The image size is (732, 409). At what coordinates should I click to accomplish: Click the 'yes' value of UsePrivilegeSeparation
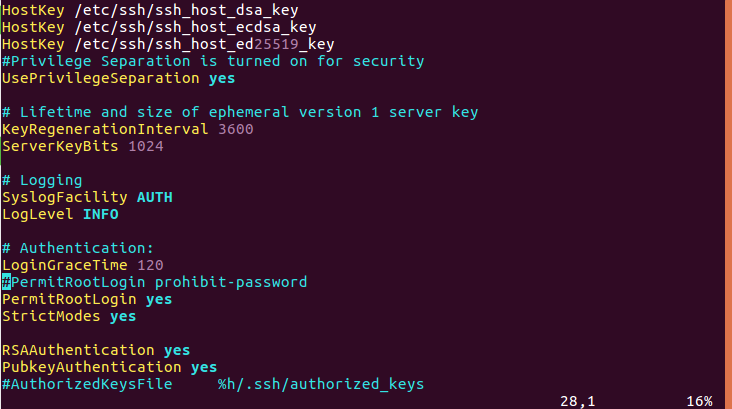click(222, 78)
